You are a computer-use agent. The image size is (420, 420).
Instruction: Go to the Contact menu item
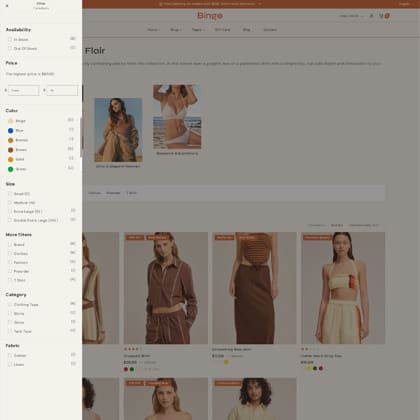(270, 30)
